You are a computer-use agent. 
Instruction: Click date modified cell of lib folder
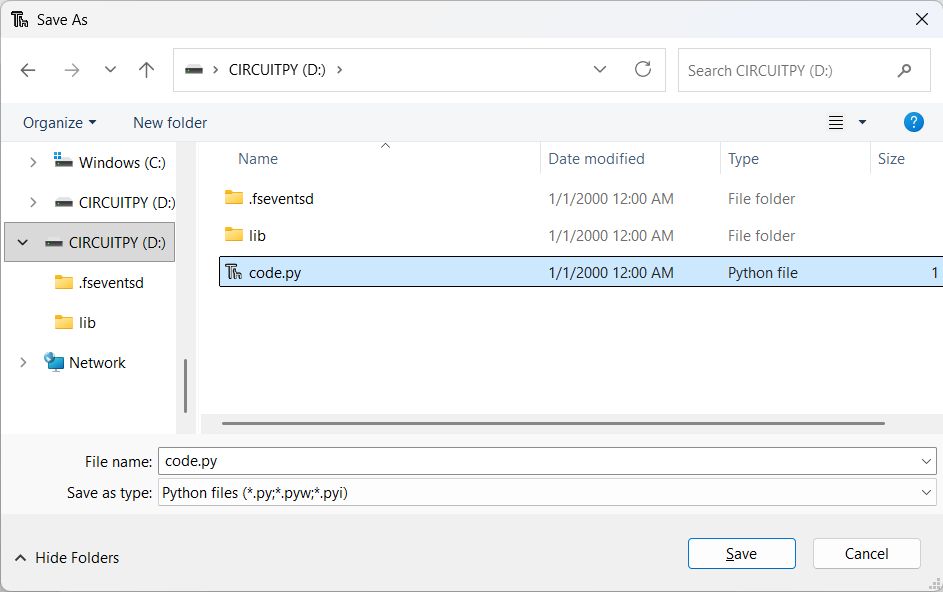point(610,236)
